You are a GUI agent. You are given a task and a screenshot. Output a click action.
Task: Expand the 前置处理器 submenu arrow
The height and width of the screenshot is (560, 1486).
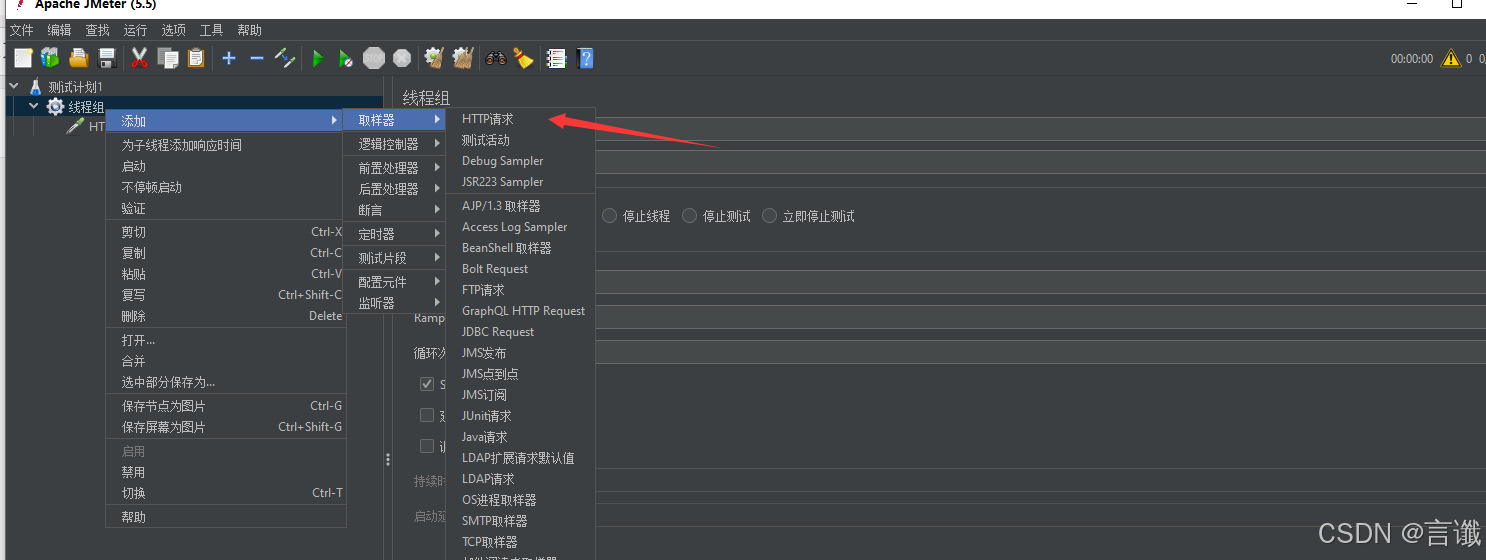pos(437,168)
